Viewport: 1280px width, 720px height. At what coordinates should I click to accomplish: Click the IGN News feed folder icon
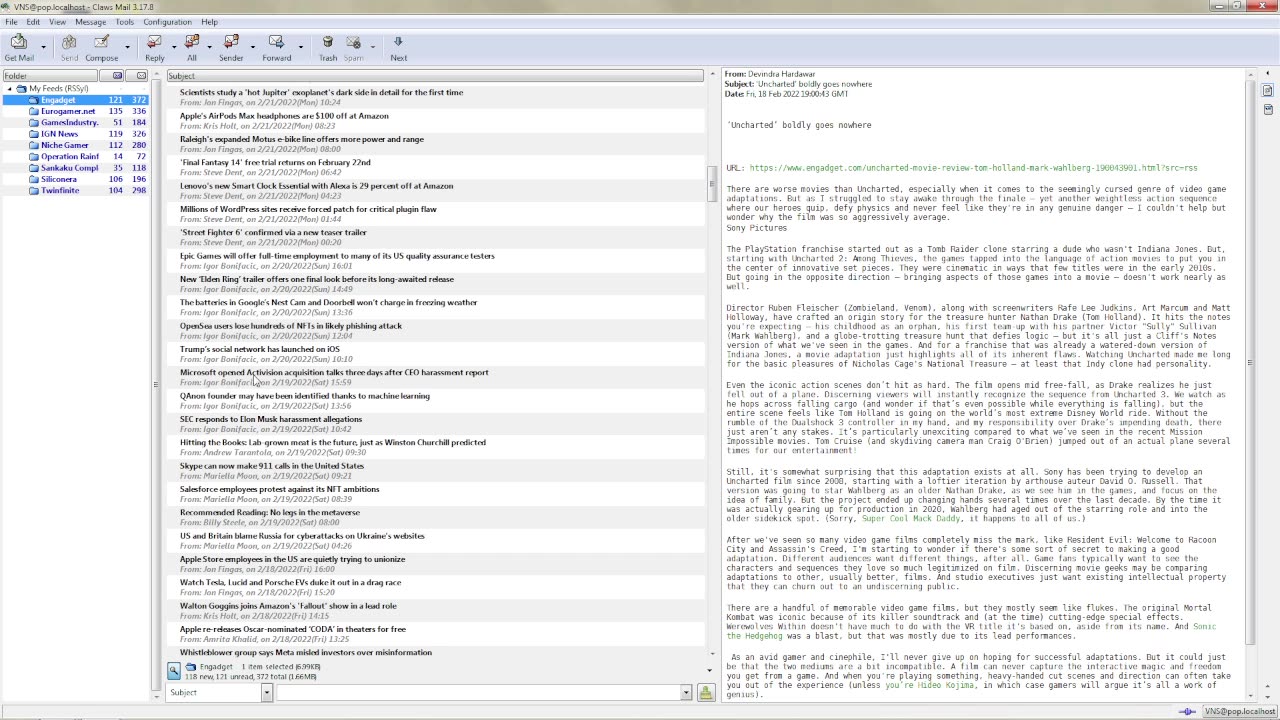click(x=34, y=134)
